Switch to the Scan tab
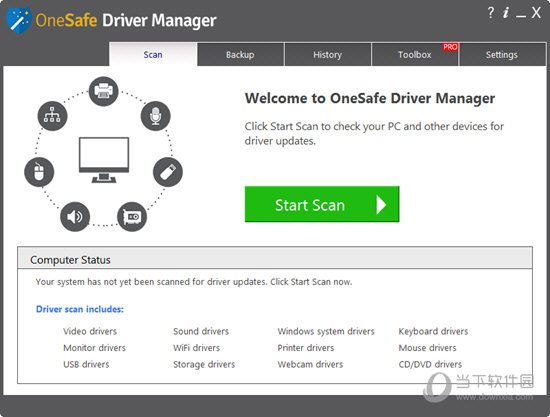Screen dimensions: 550x417 click(x=153, y=54)
